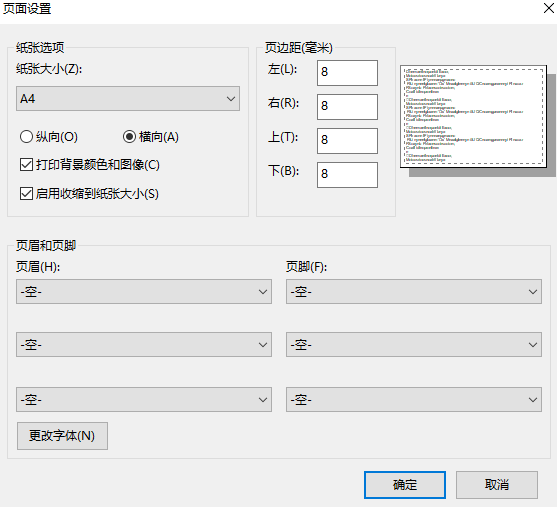
Task: Close the 页面设置 dialog with X
Action: pyautogui.click(x=549, y=8)
